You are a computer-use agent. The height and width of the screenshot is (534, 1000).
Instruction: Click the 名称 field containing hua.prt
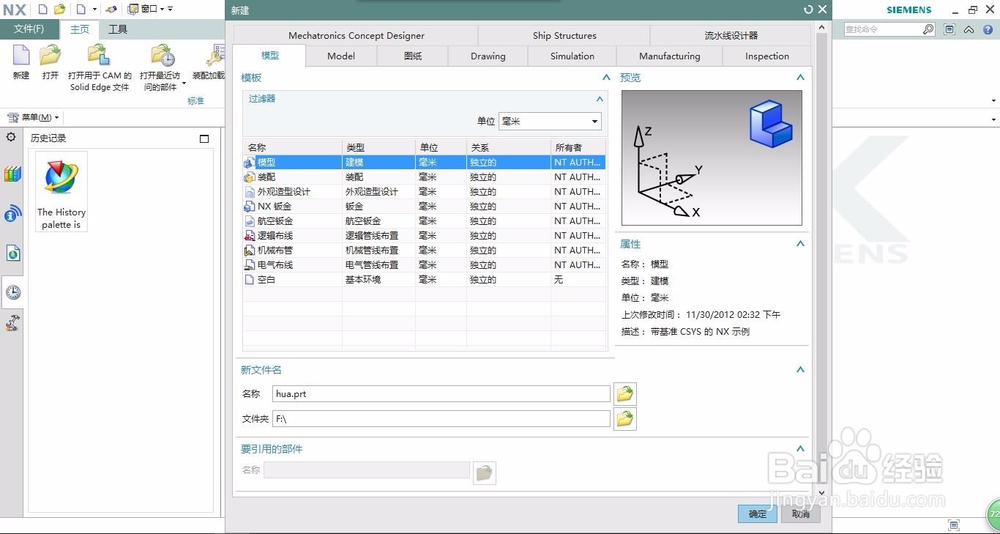[x=441, y=394]
